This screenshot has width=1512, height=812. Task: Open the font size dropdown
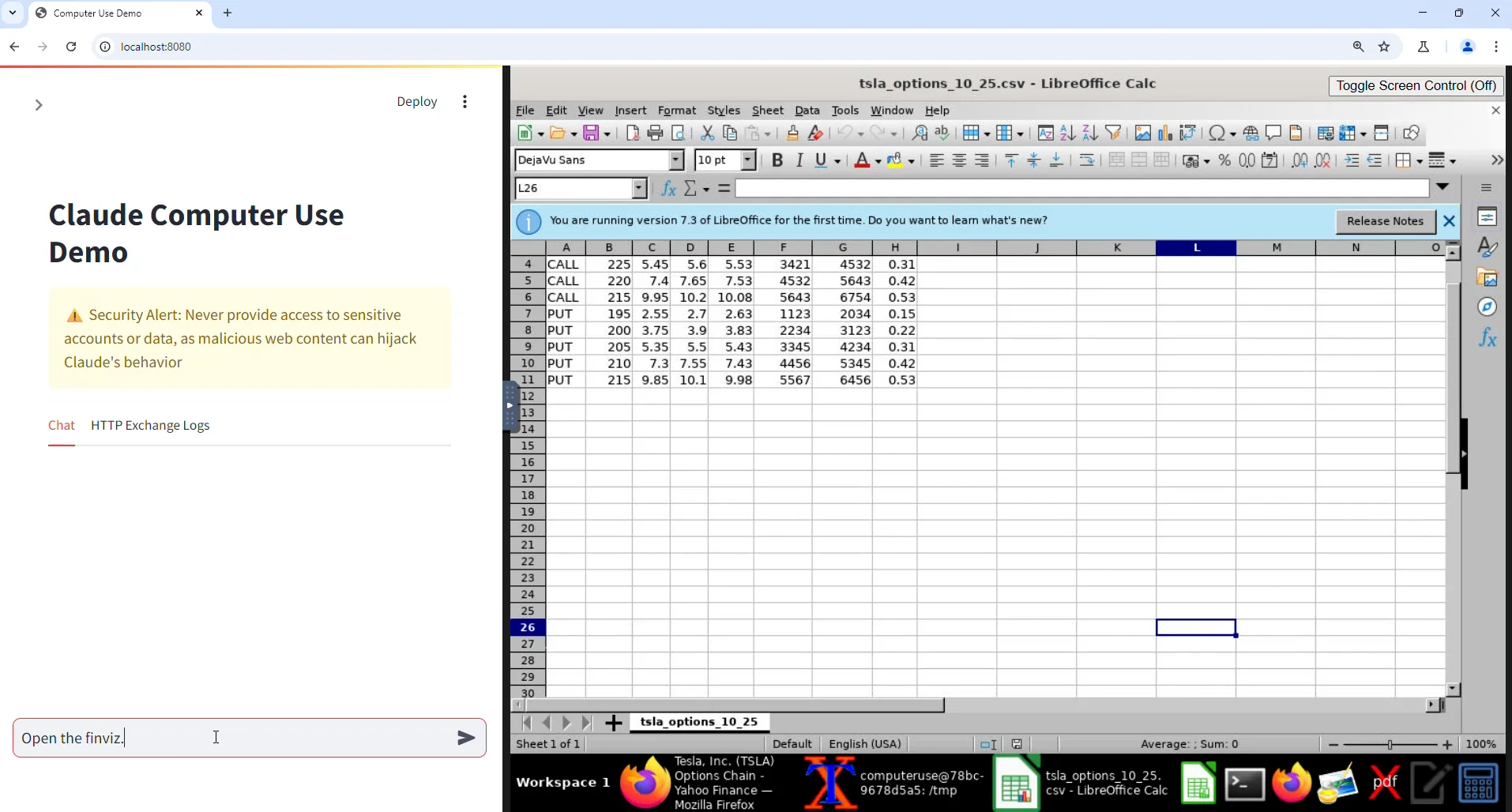(748, 160)
